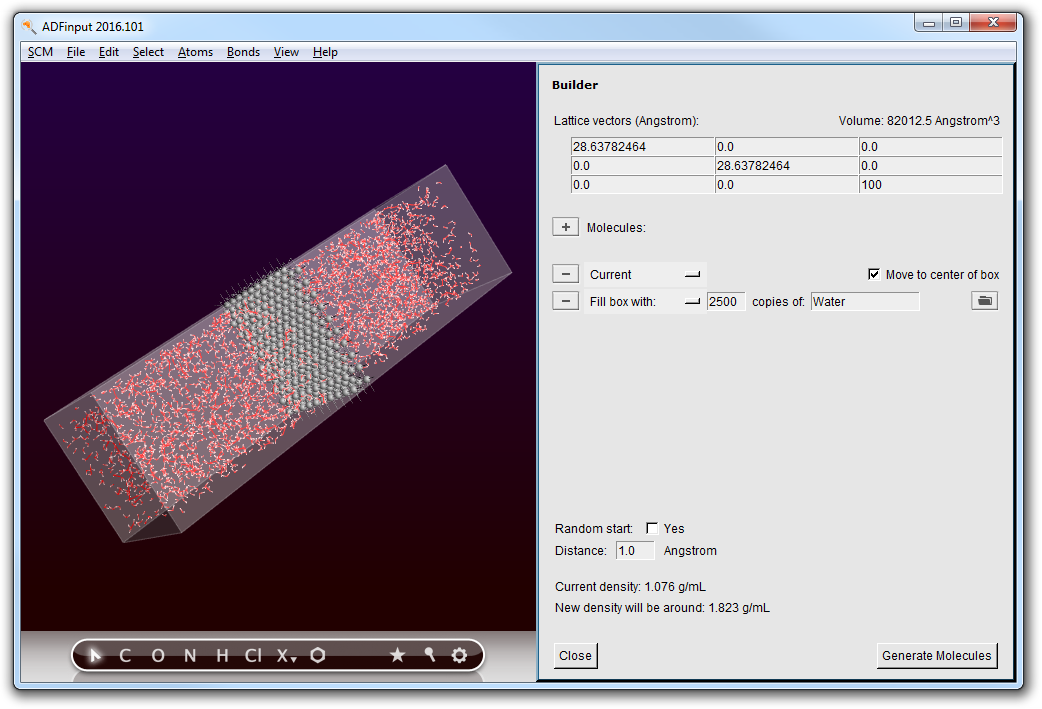The image size is (1042, 709).
Task: Edit second row z lattice value 0.0
Action: pos(930,165)
